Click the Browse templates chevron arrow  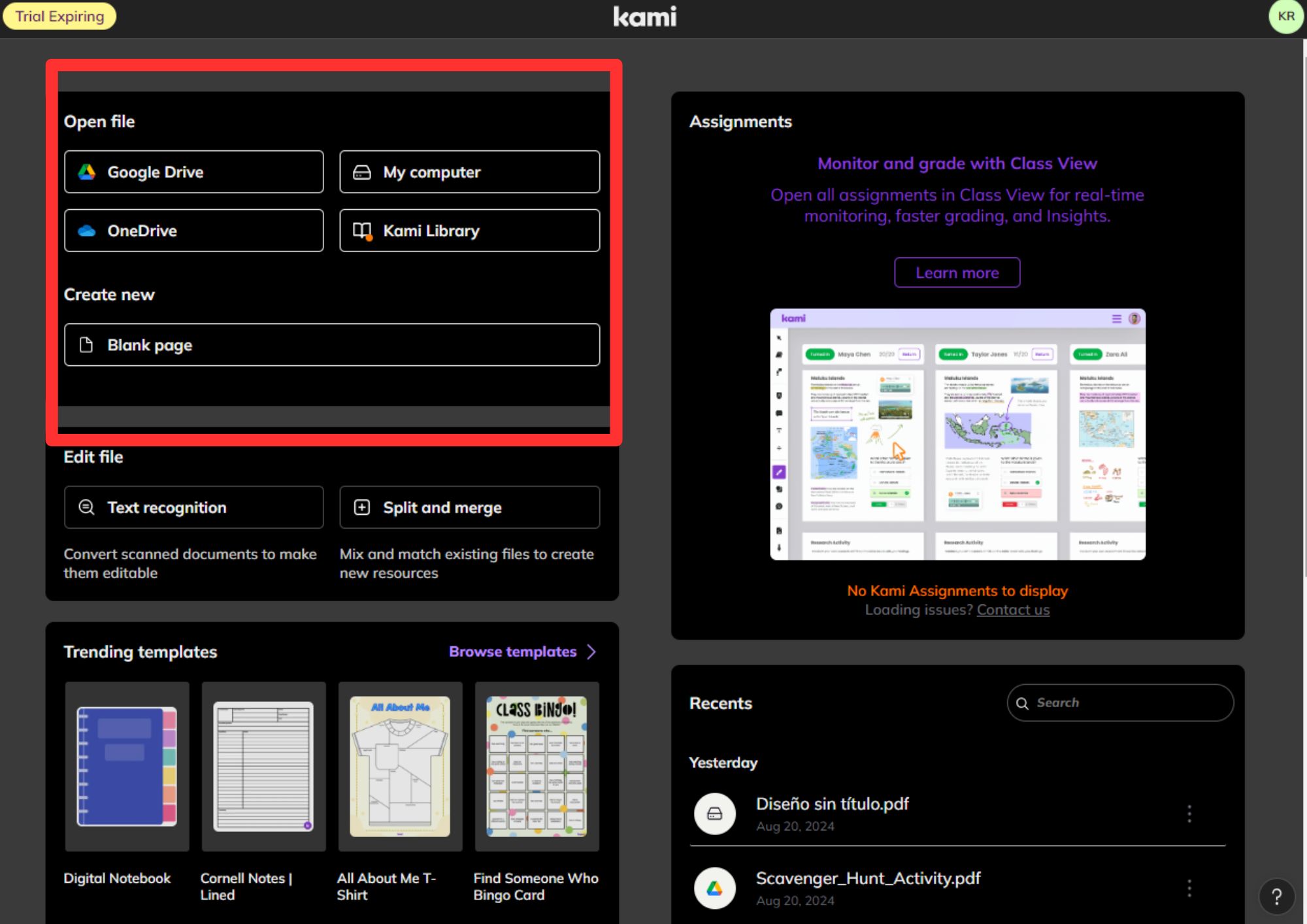[591, 652]
